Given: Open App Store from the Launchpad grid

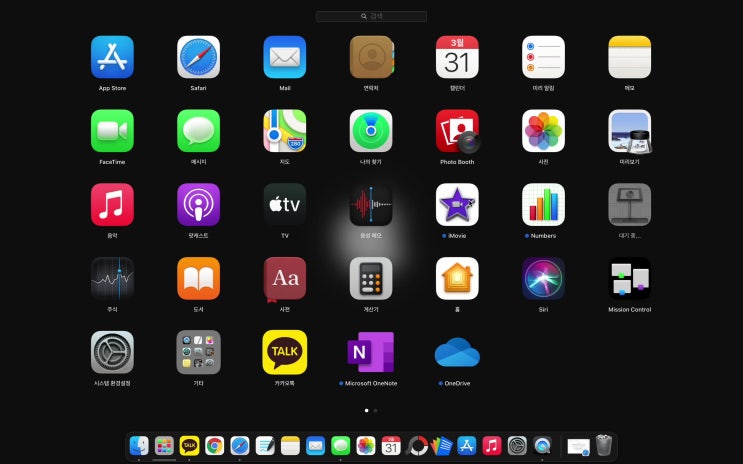Looking at the screenshot, I should point(112,57).
